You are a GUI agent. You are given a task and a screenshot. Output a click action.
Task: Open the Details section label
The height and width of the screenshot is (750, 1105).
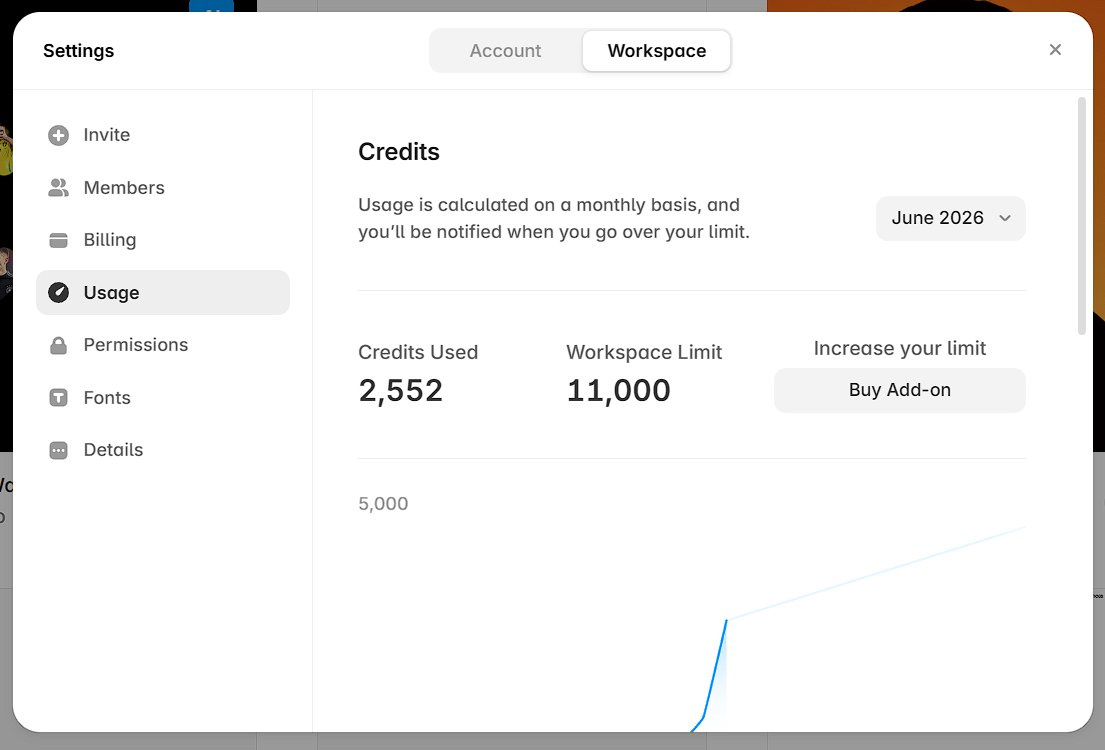(x=113, y=450)
